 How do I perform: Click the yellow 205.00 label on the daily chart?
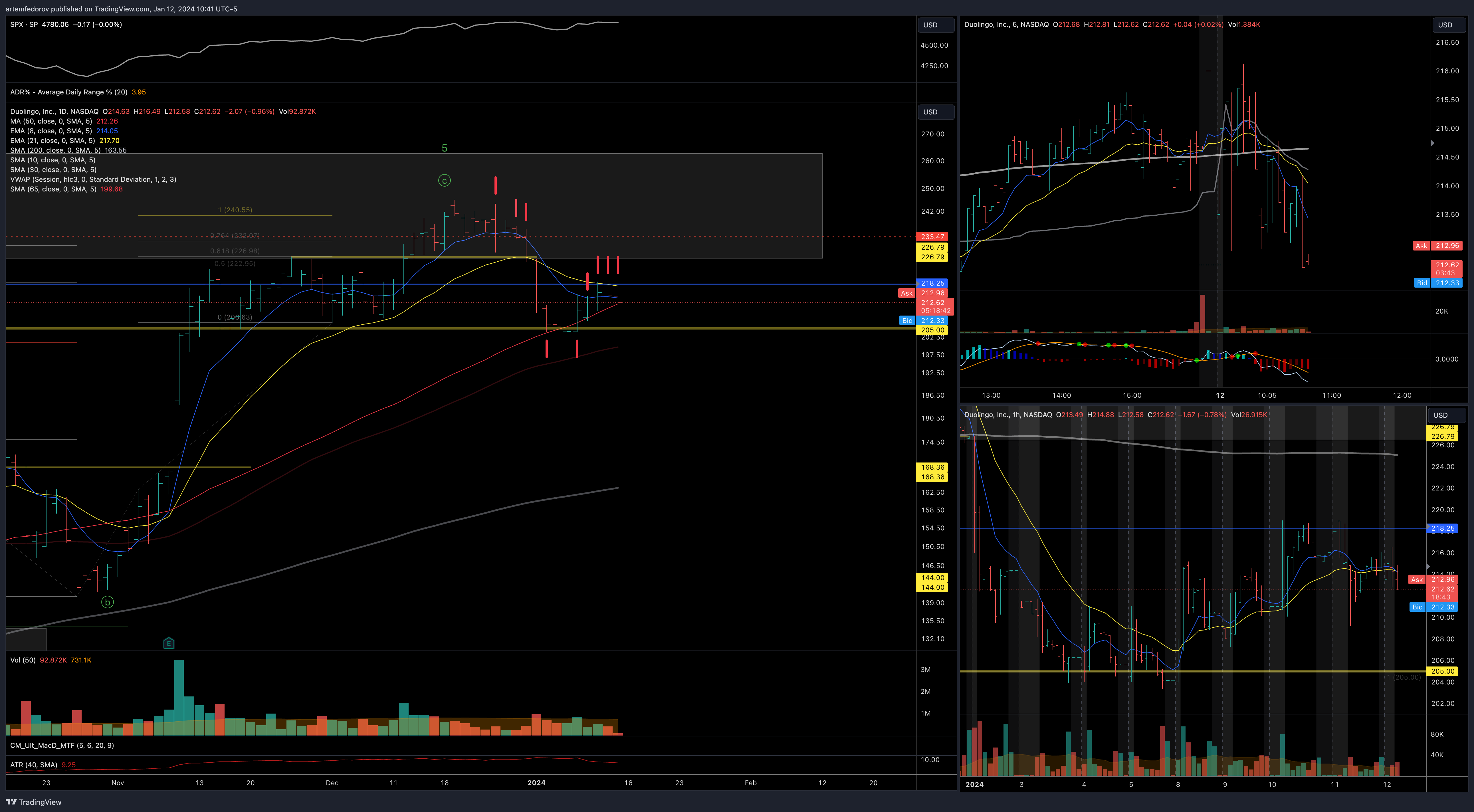pos(933,330)
